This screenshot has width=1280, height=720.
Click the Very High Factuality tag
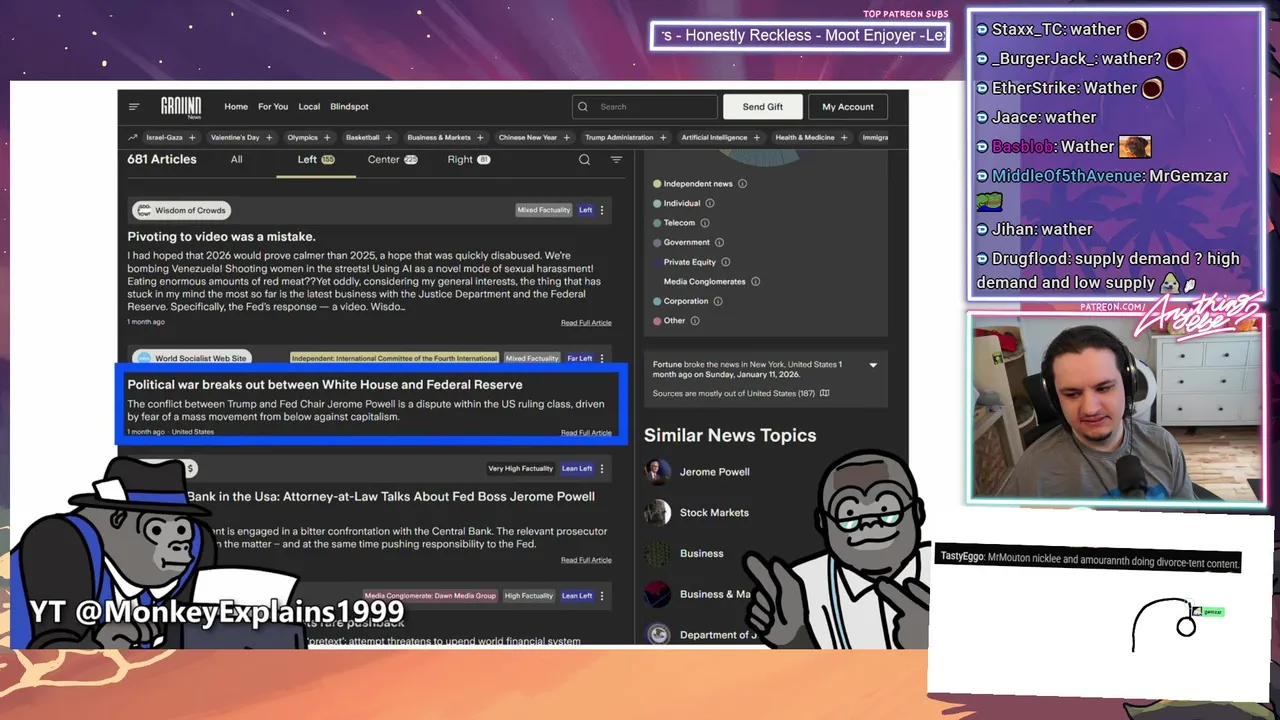(x=520, y=468)
